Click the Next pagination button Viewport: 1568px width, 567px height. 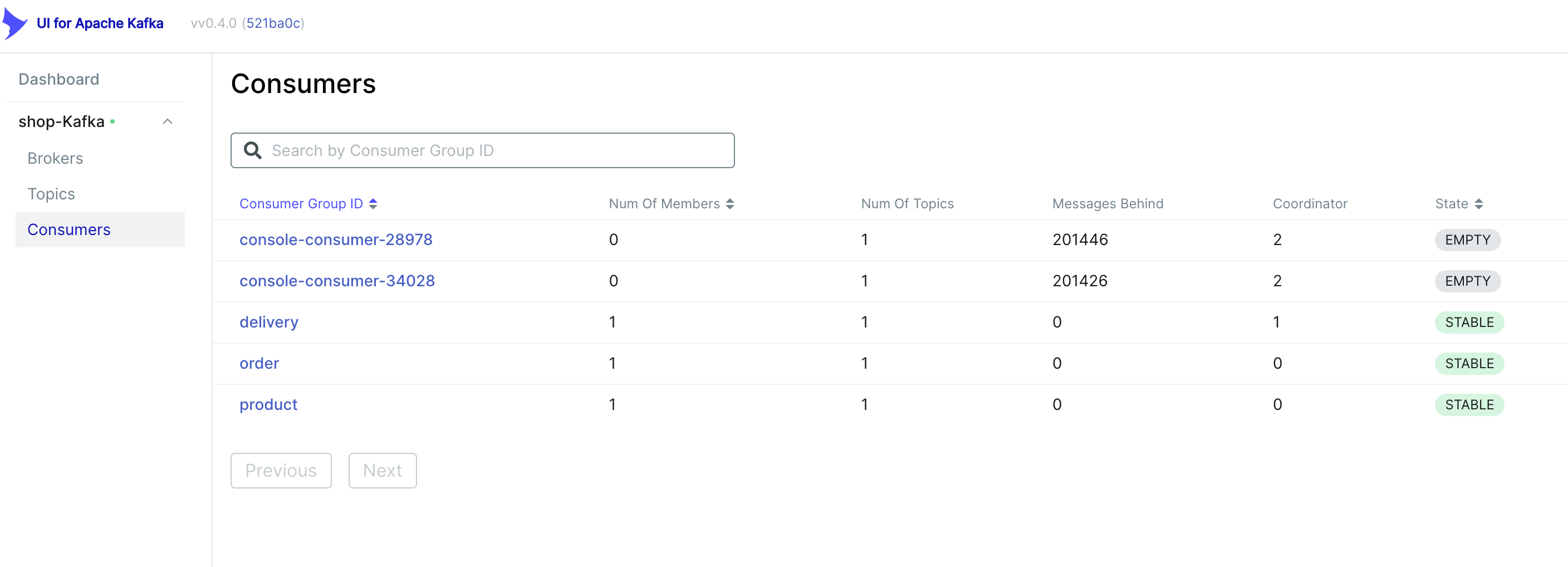click(x=383, y=470)
